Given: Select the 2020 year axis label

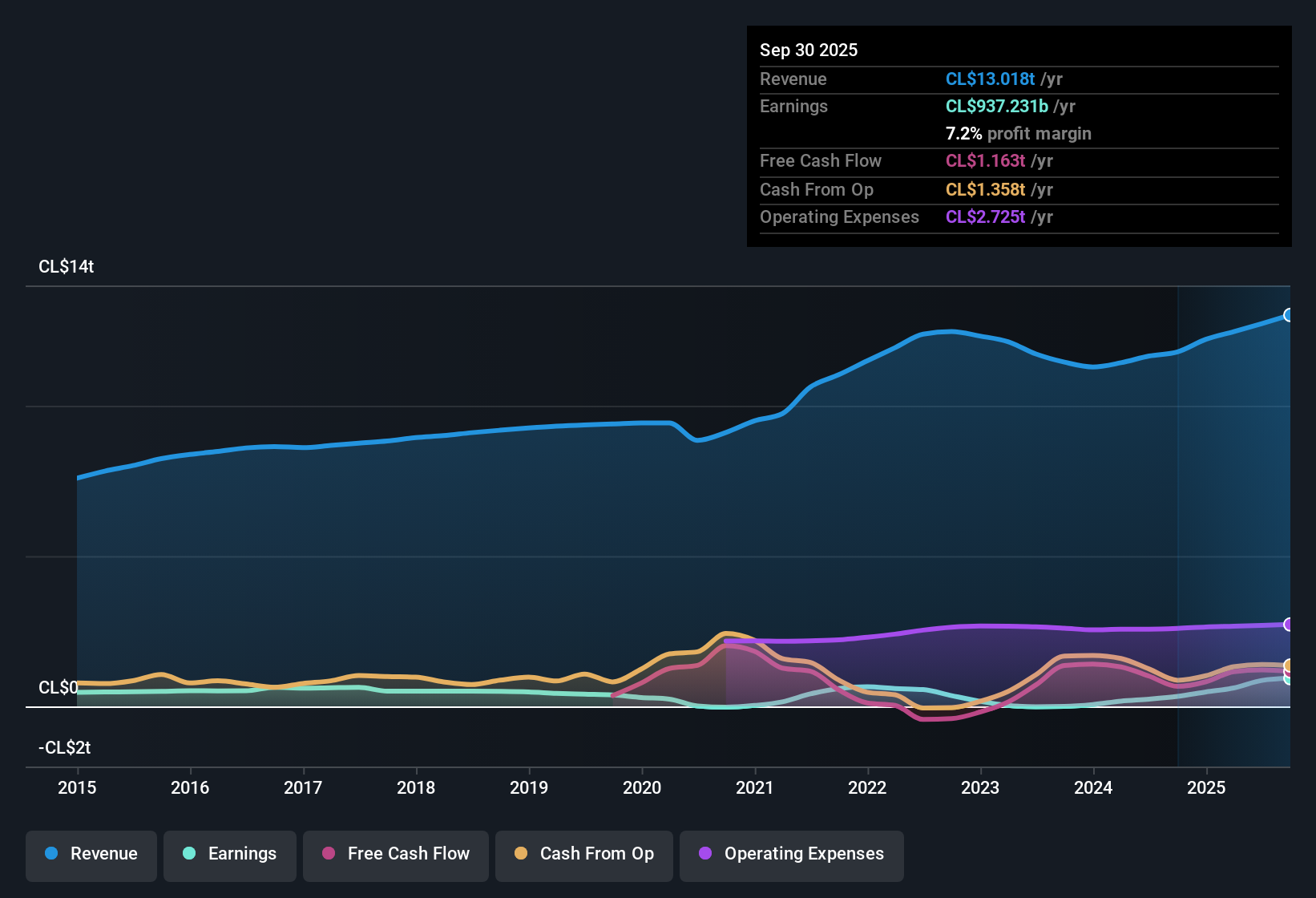Looking at the screenshot, I should point(642,788).
